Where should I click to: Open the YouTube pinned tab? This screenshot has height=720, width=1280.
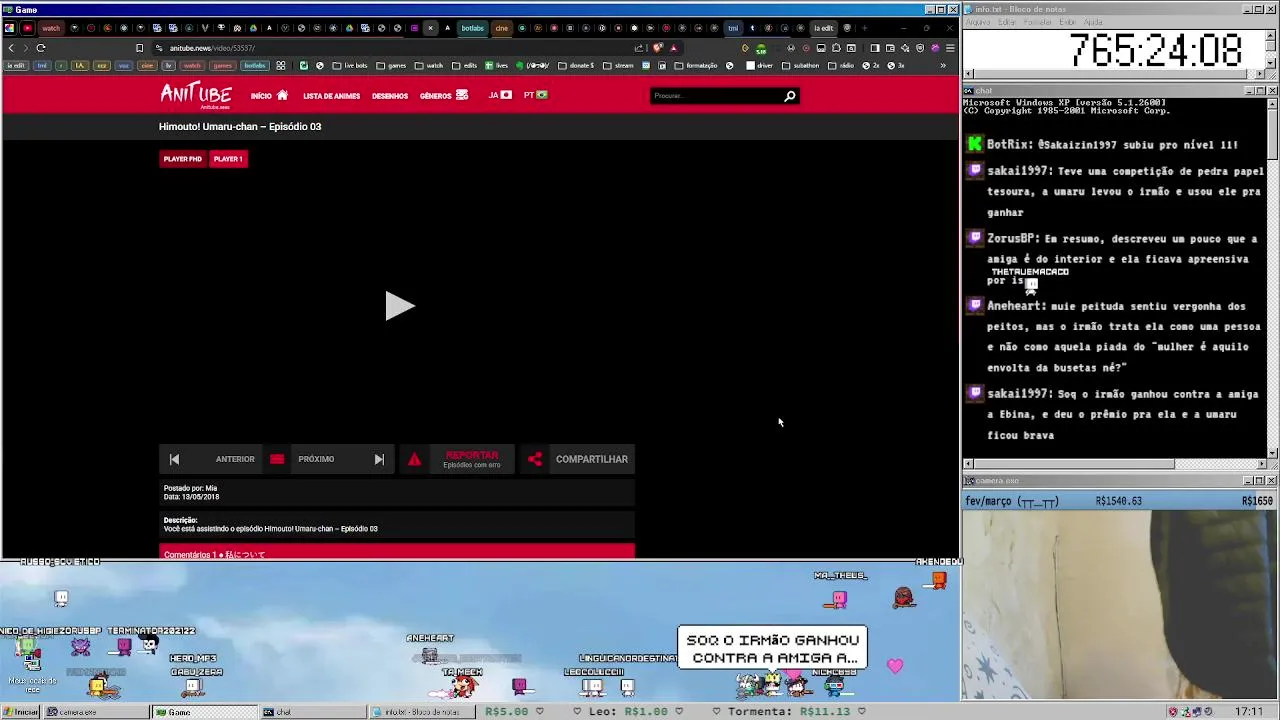point(27,28)
